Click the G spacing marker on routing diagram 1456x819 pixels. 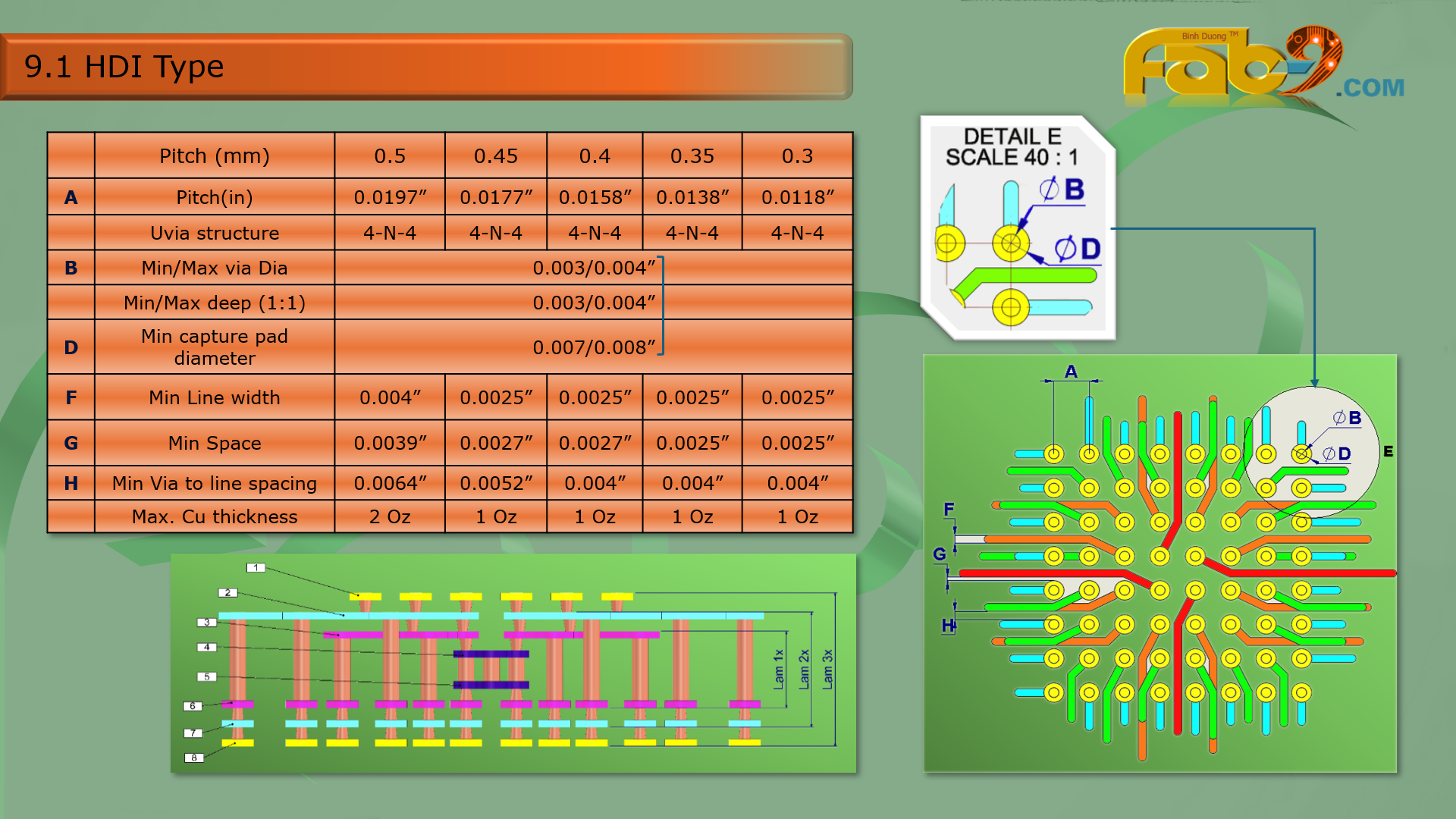click(940, 554)
